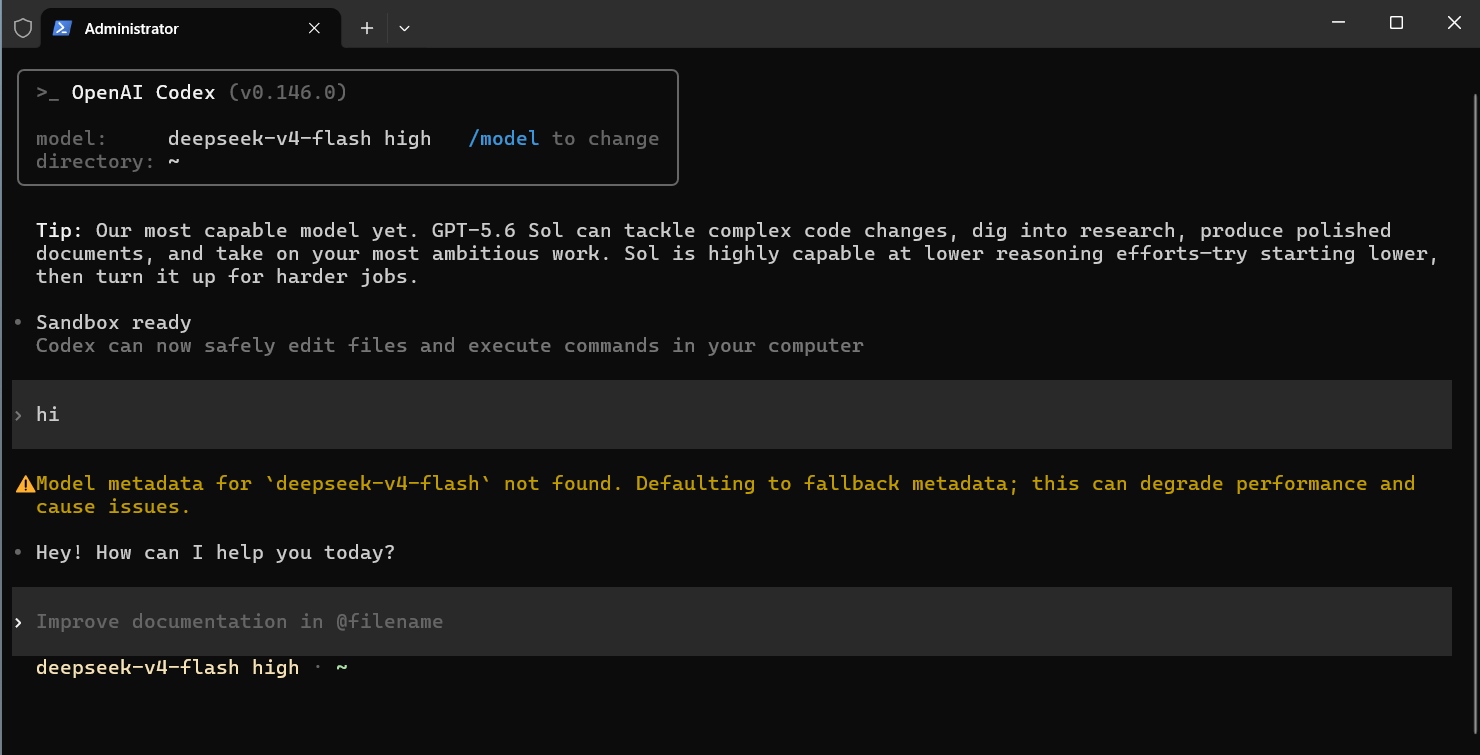The image size is (1480, 755).
Task: Click the prompt chevron before input field
Action: point(18,622)
